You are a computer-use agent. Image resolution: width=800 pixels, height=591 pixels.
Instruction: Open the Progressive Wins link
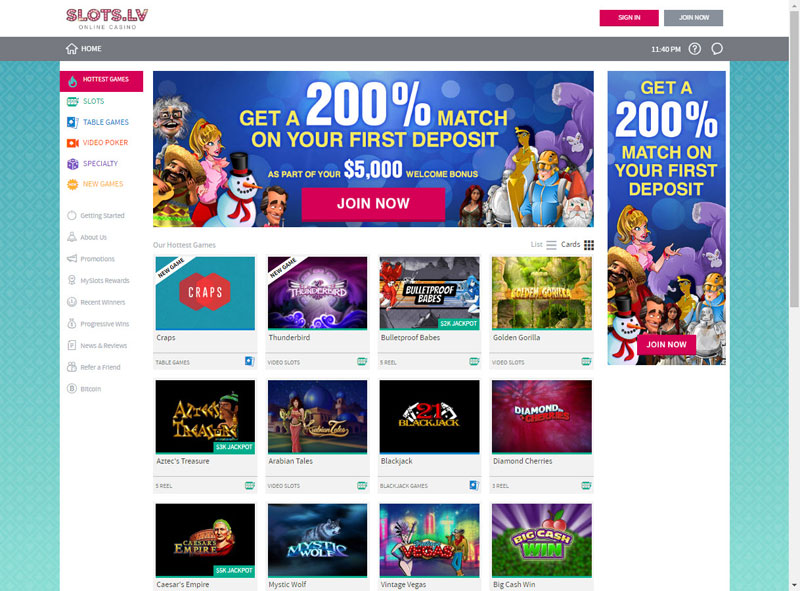tap(105, 324)
